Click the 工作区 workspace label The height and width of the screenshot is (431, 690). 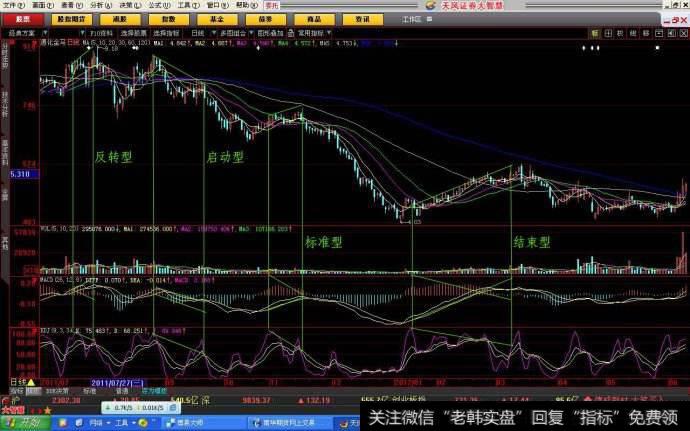click(x=412, y=18)
